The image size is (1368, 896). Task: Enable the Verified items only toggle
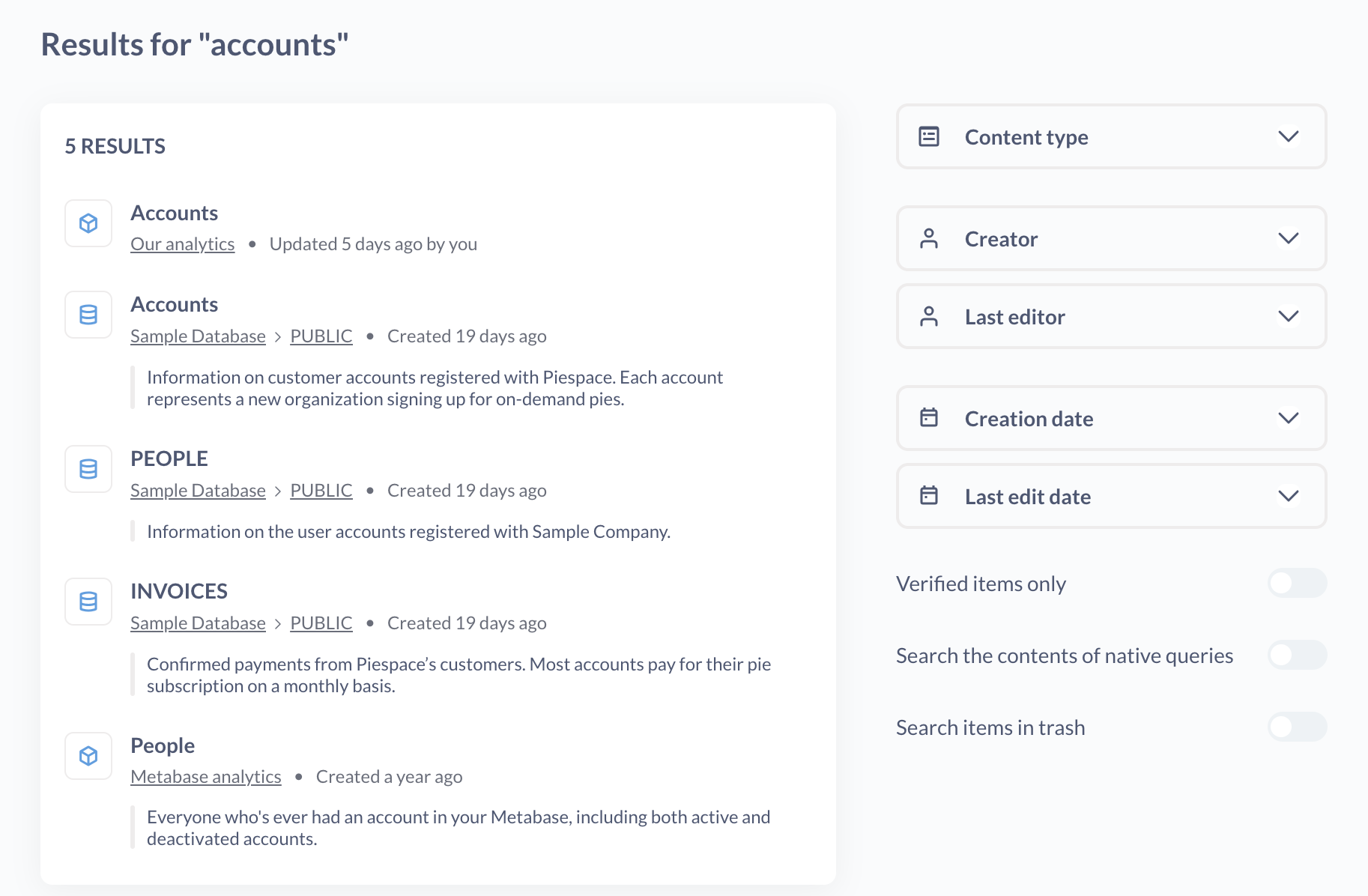(x=1297, y=583)
